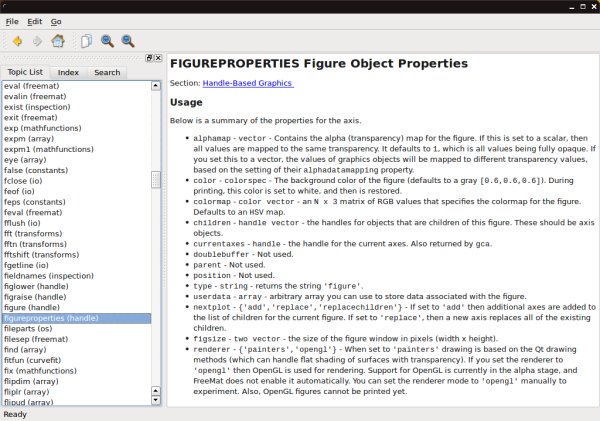Open the File menu
600x421 pixels.
click(12, 22)
